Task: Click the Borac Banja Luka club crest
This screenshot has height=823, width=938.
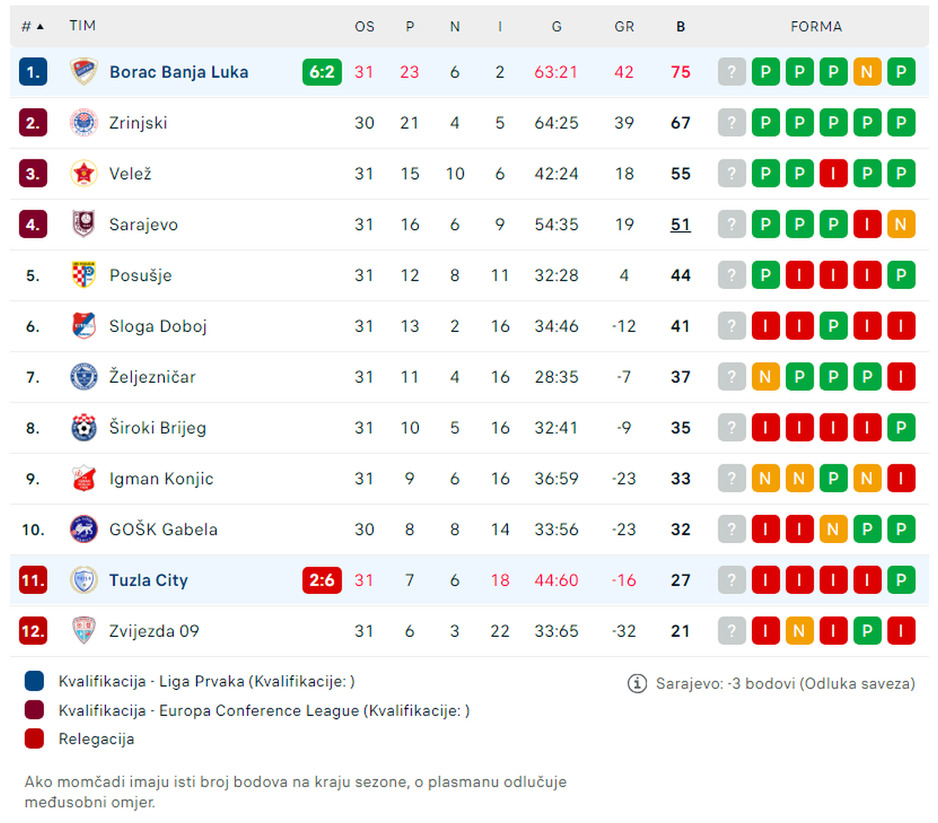Action: point(84,72)
